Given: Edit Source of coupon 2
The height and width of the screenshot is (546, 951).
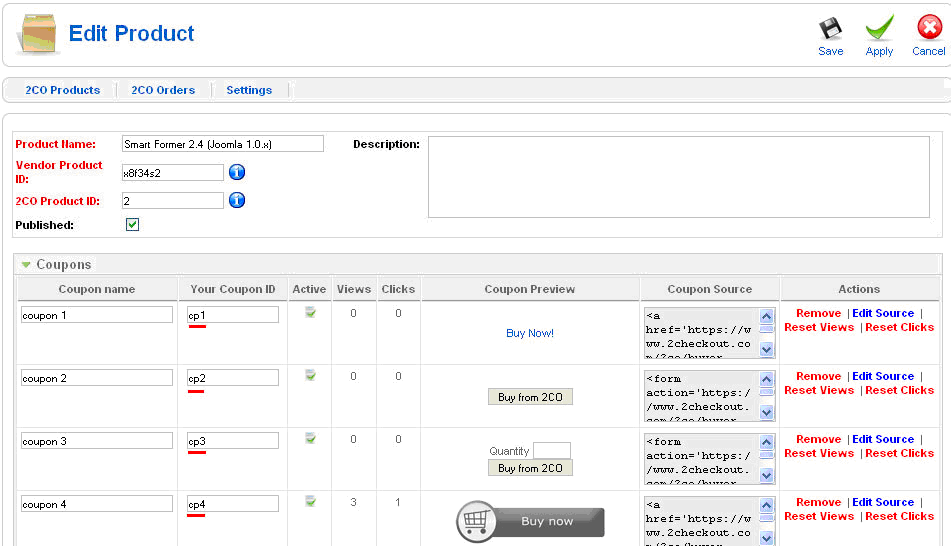Looking at the screenshot, I should click(883, 376).
